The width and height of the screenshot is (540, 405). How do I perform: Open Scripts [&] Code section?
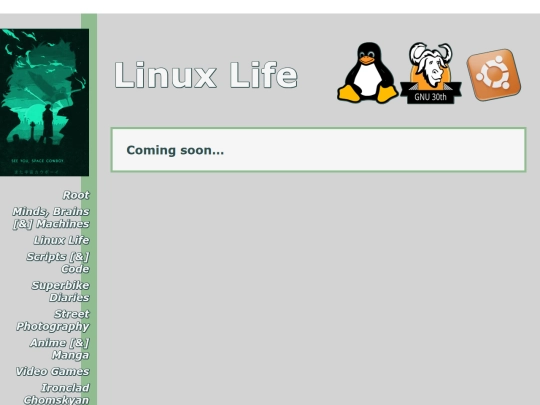tap(58, 263)
